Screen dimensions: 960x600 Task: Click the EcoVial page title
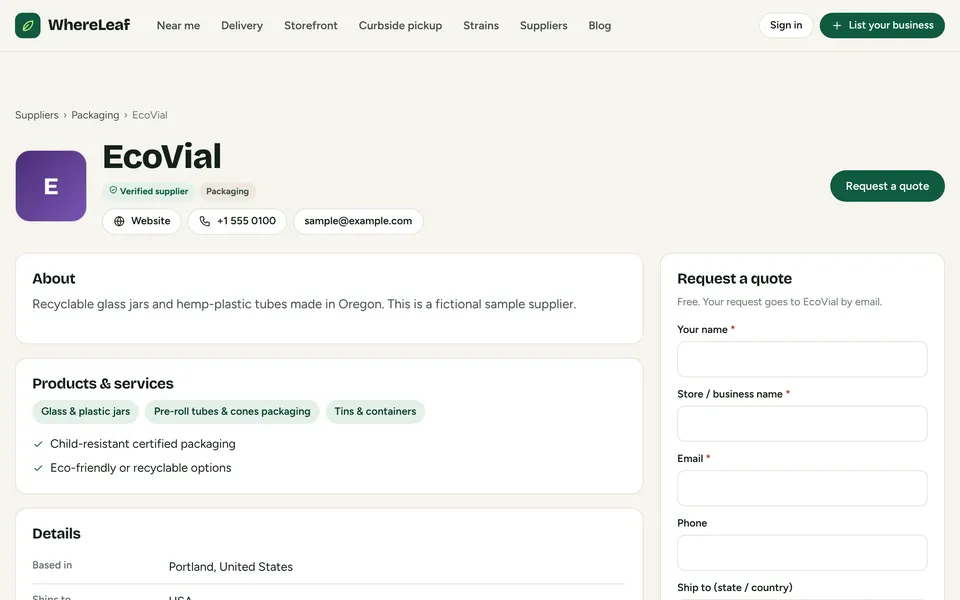coord(162,157)
